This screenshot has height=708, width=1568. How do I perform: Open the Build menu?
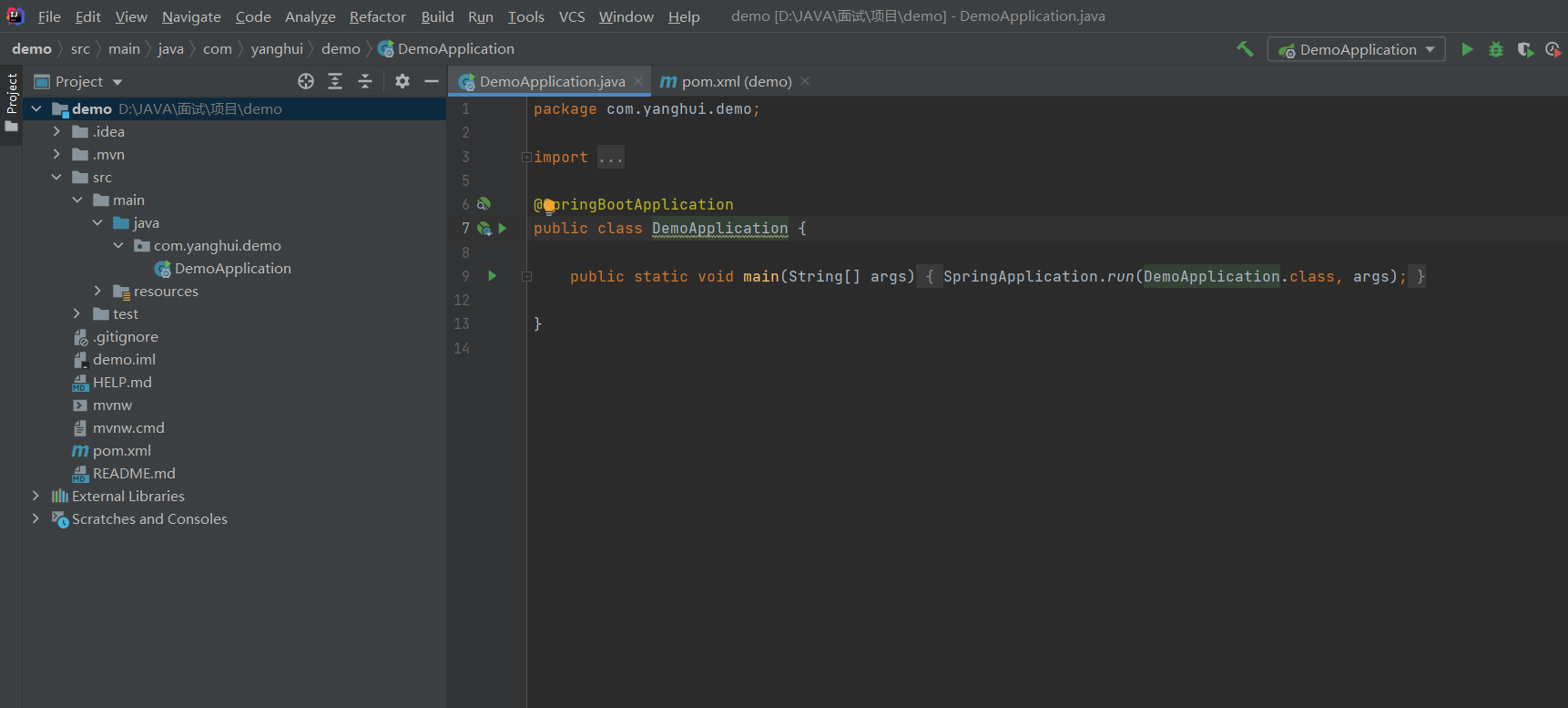(x=438, y=16)
